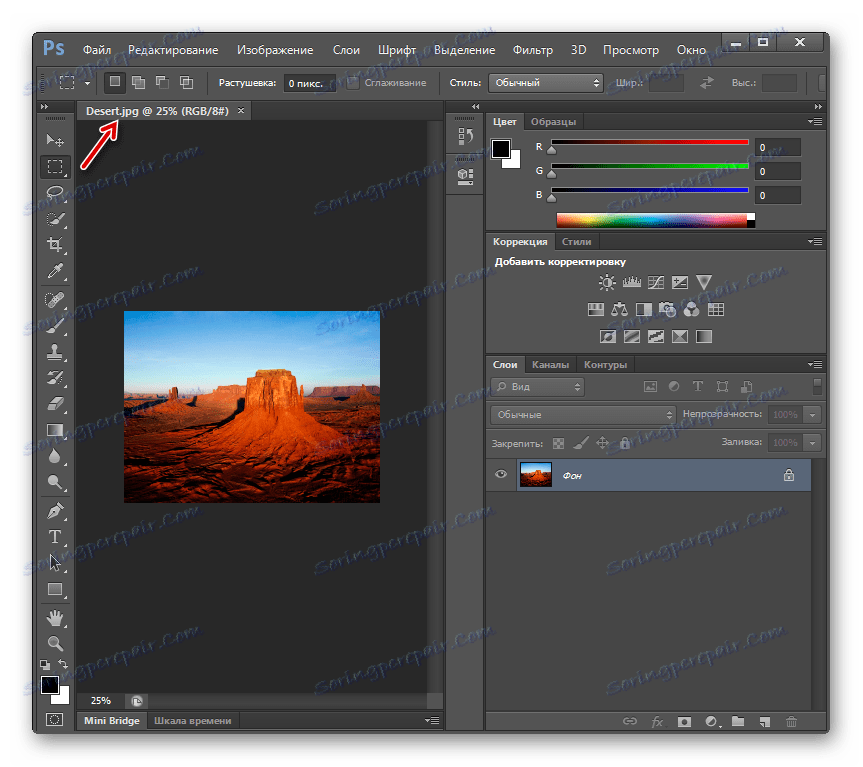Select the Brush tool
This screenshot has width=863, height=767.
pos(54,326)
